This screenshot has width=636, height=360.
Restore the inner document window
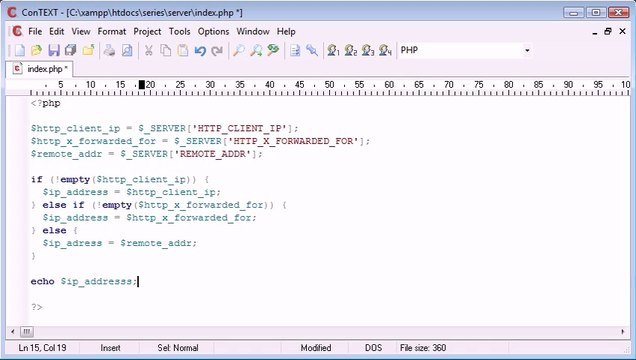pyautogui.click(x=608, y=32)
